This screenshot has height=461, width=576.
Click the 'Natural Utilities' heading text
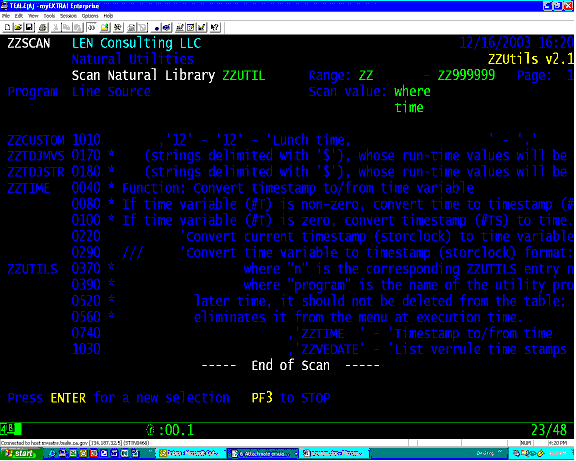coord(133,59)
